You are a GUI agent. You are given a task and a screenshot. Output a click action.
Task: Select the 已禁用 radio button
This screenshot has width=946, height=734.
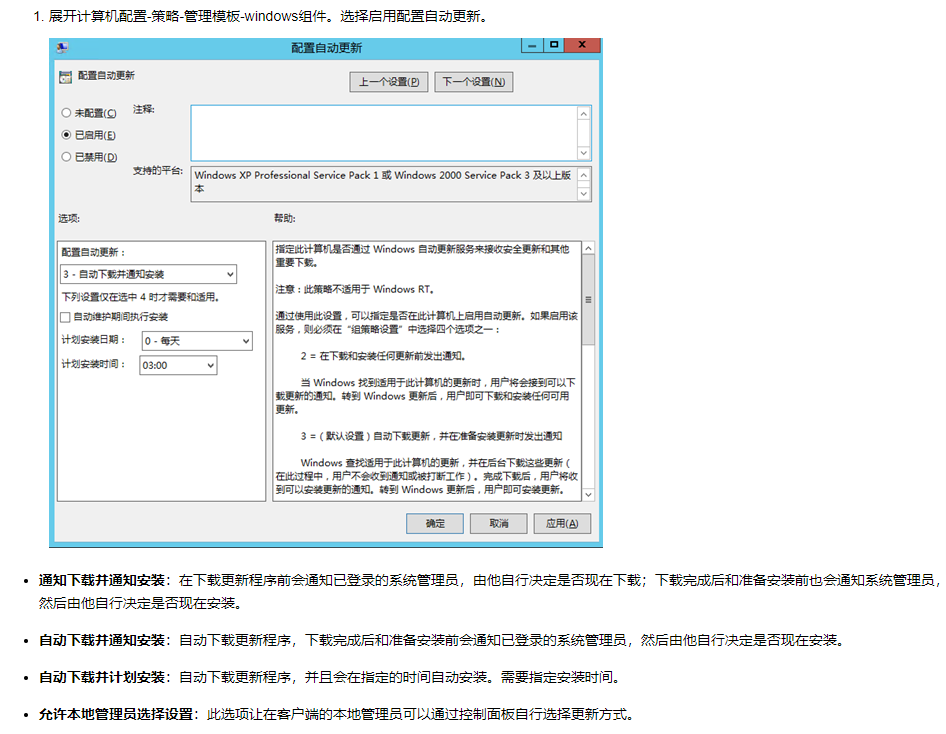tap(66, 157)
